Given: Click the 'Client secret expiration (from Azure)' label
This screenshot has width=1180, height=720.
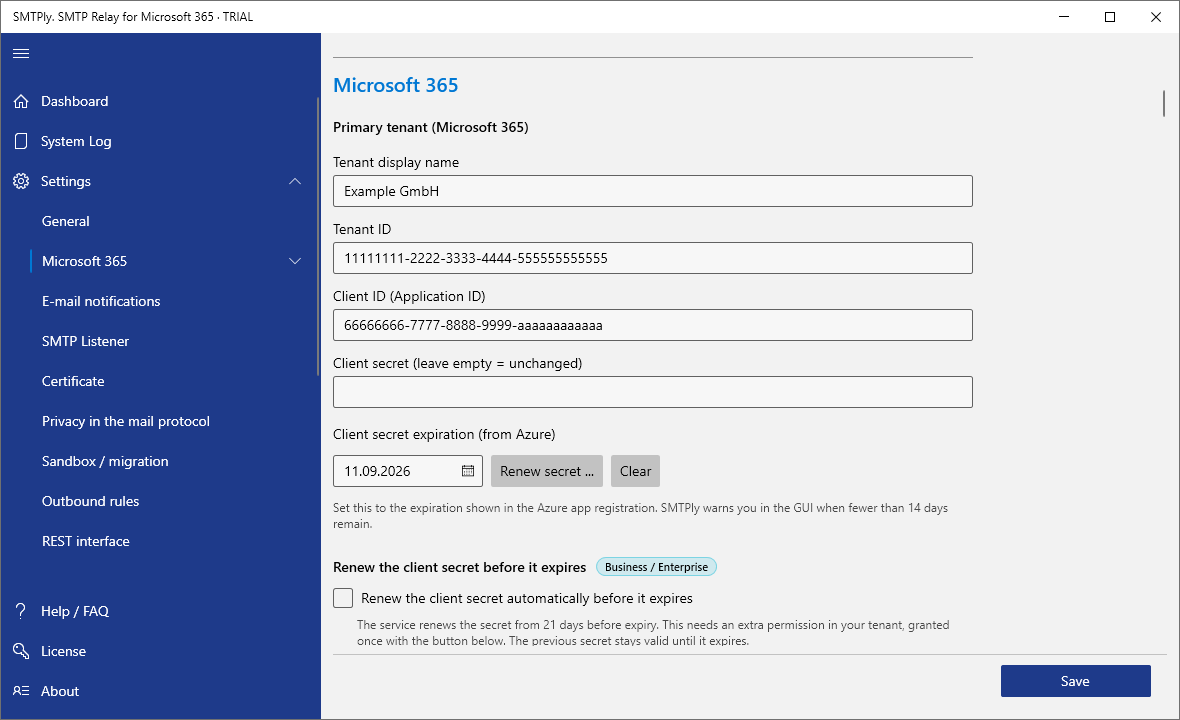Looking at the screenshot, I should [444, 434].
